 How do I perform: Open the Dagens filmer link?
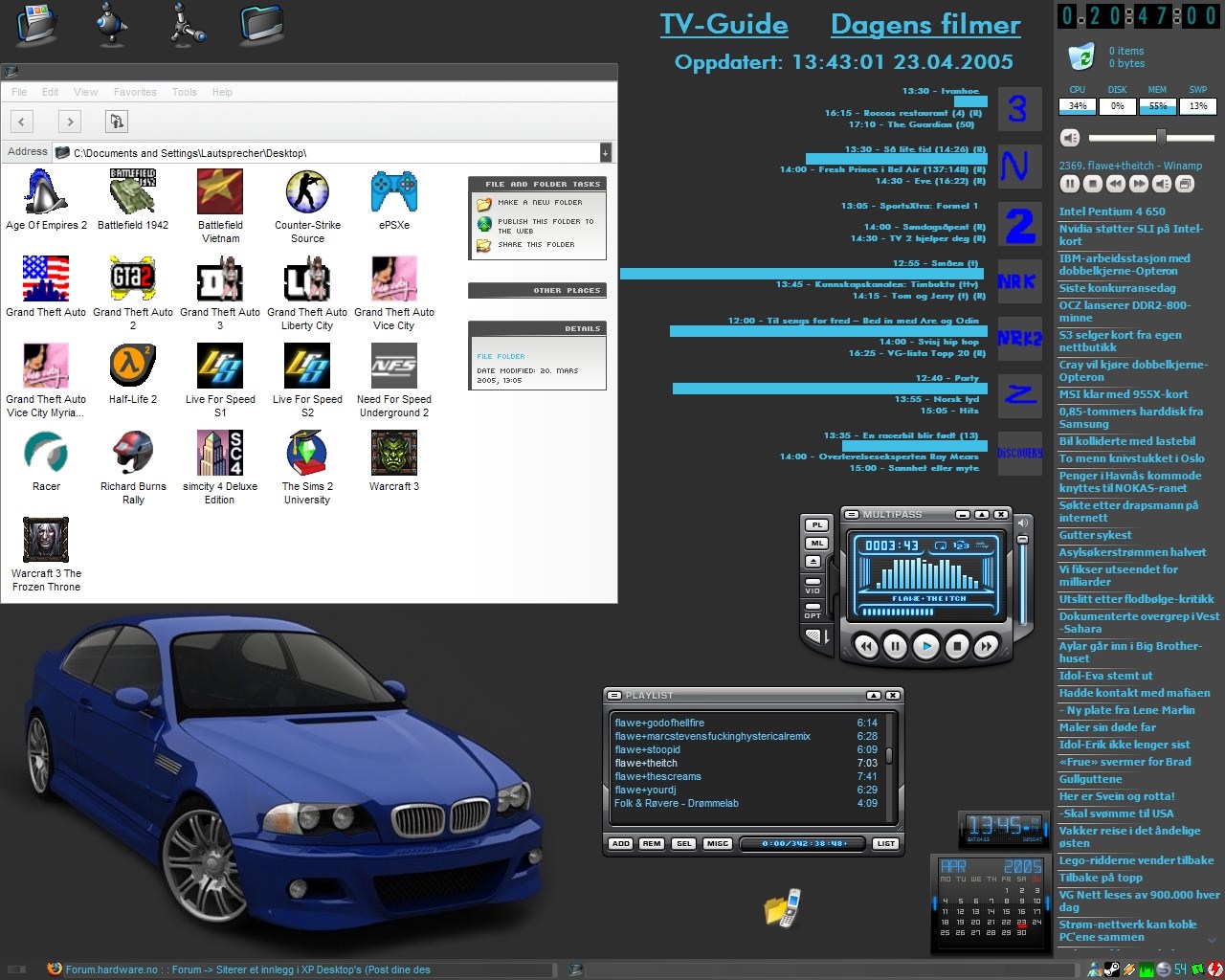click(x=925, y=25)
